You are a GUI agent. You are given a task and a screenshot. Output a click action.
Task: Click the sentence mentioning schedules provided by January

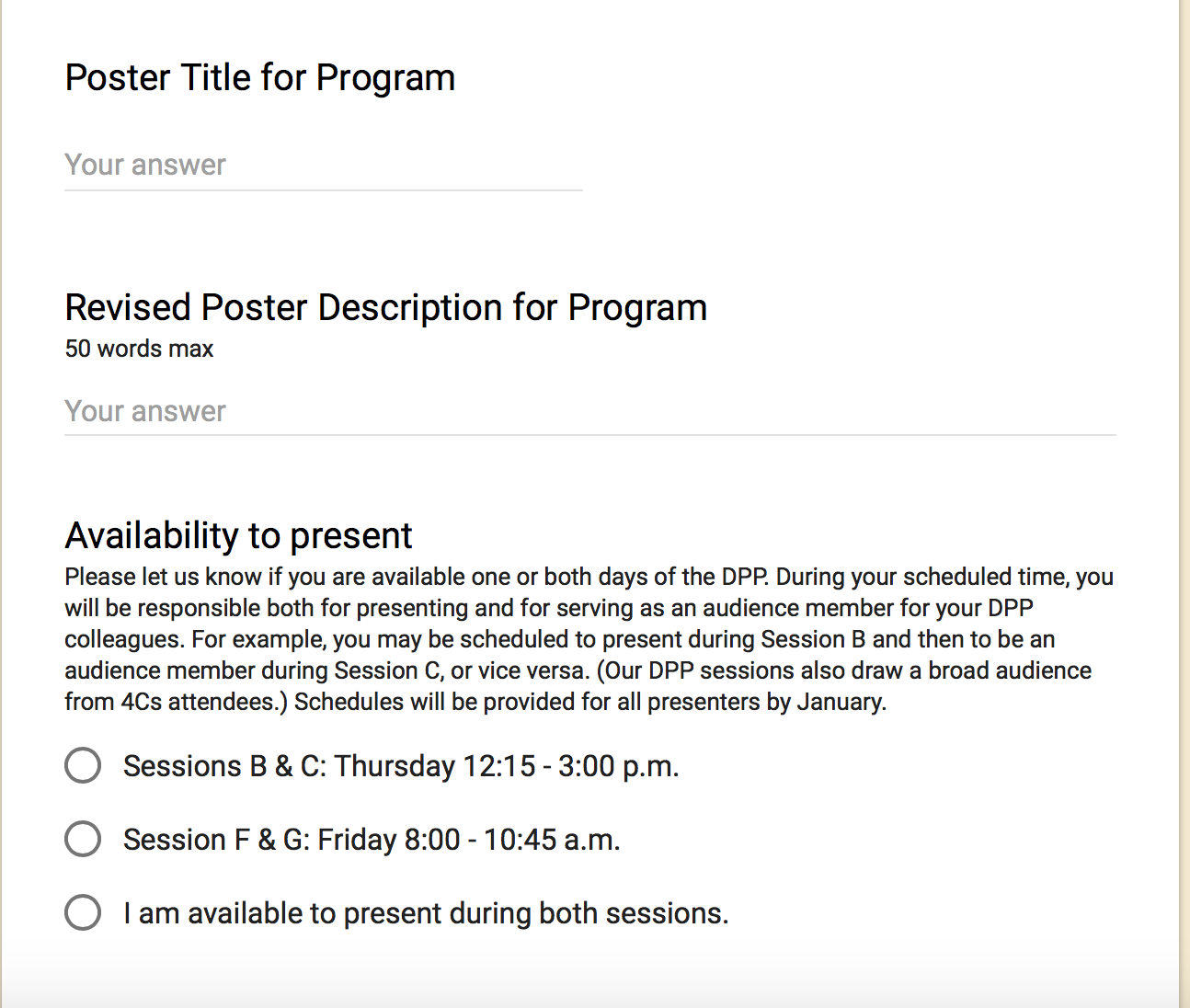pyautogui.click(x=590, y=702)
